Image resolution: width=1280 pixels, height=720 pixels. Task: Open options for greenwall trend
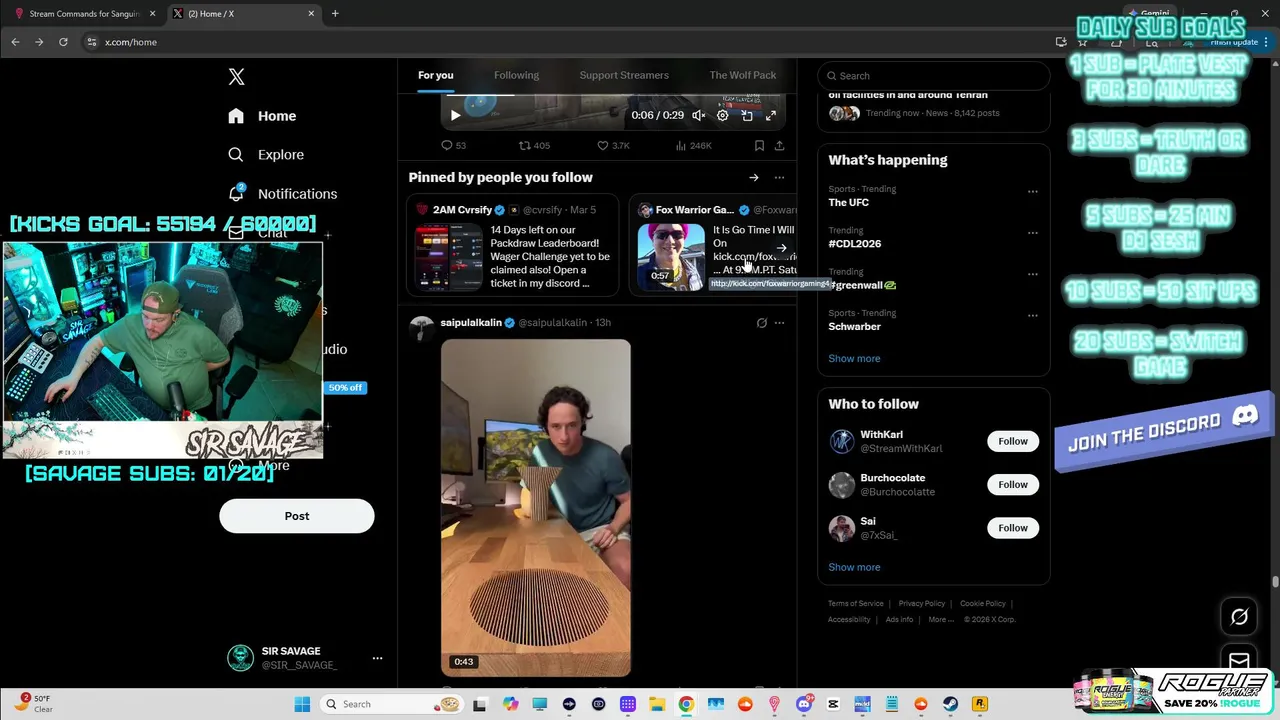pyautogui.click(x=1032, y=274)
